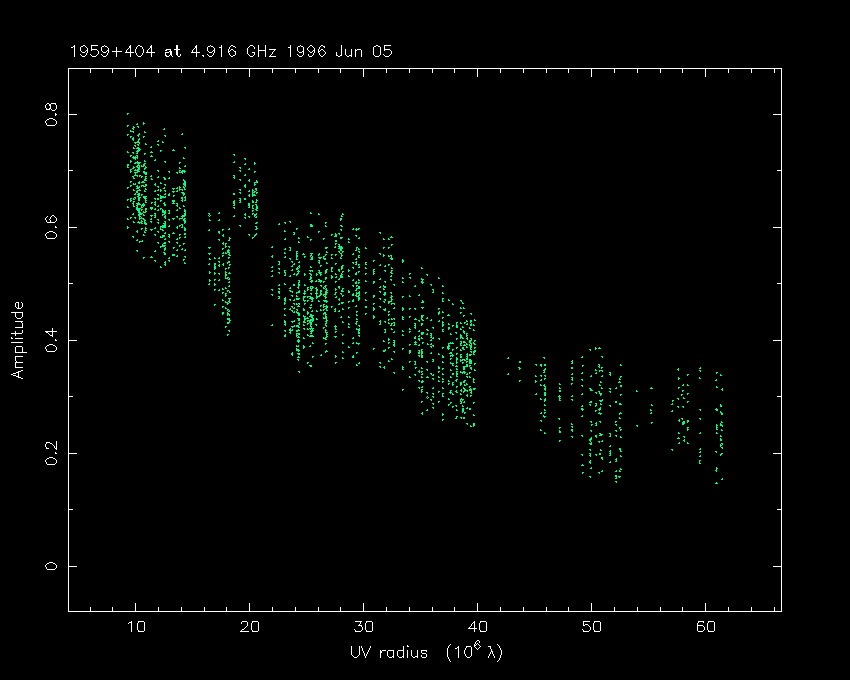
Task: Click the 40 tick label on x-axis
Action: coord(478,628)
